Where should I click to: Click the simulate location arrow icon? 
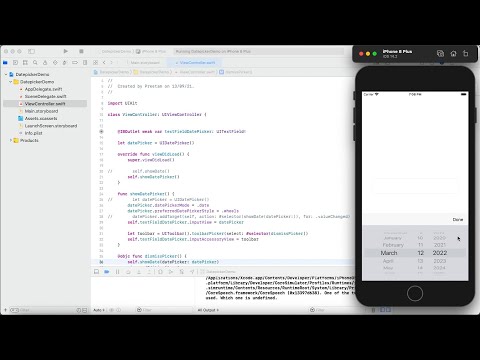[192, 272]
